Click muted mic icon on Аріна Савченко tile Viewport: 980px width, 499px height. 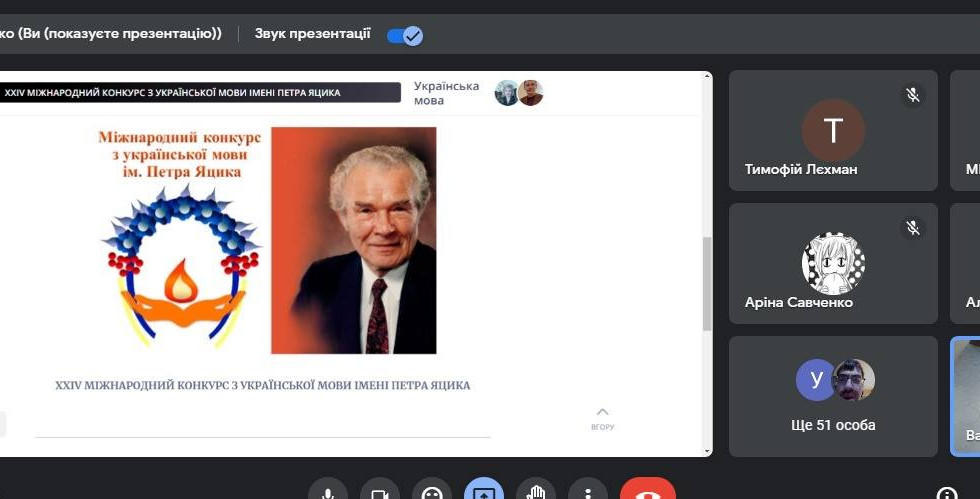coord(913,228)
